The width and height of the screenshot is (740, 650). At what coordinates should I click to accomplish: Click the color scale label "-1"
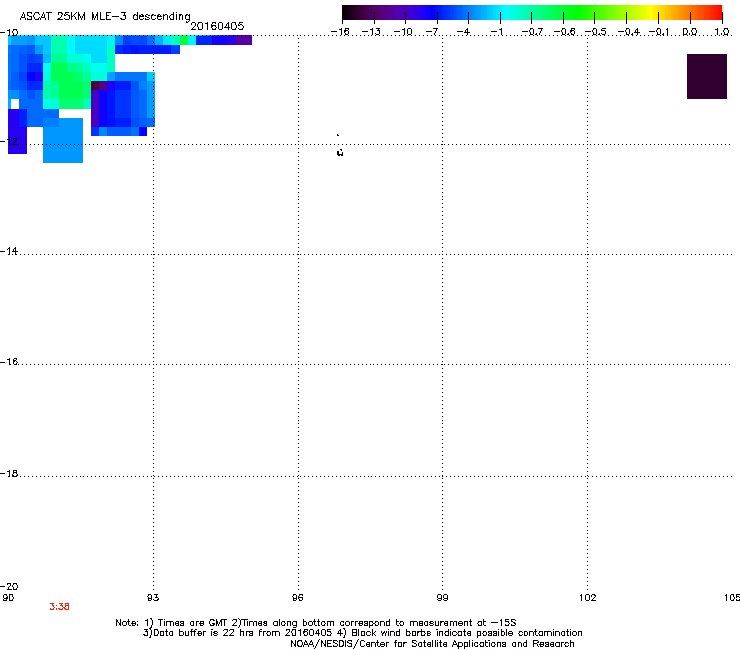point(497,32)
